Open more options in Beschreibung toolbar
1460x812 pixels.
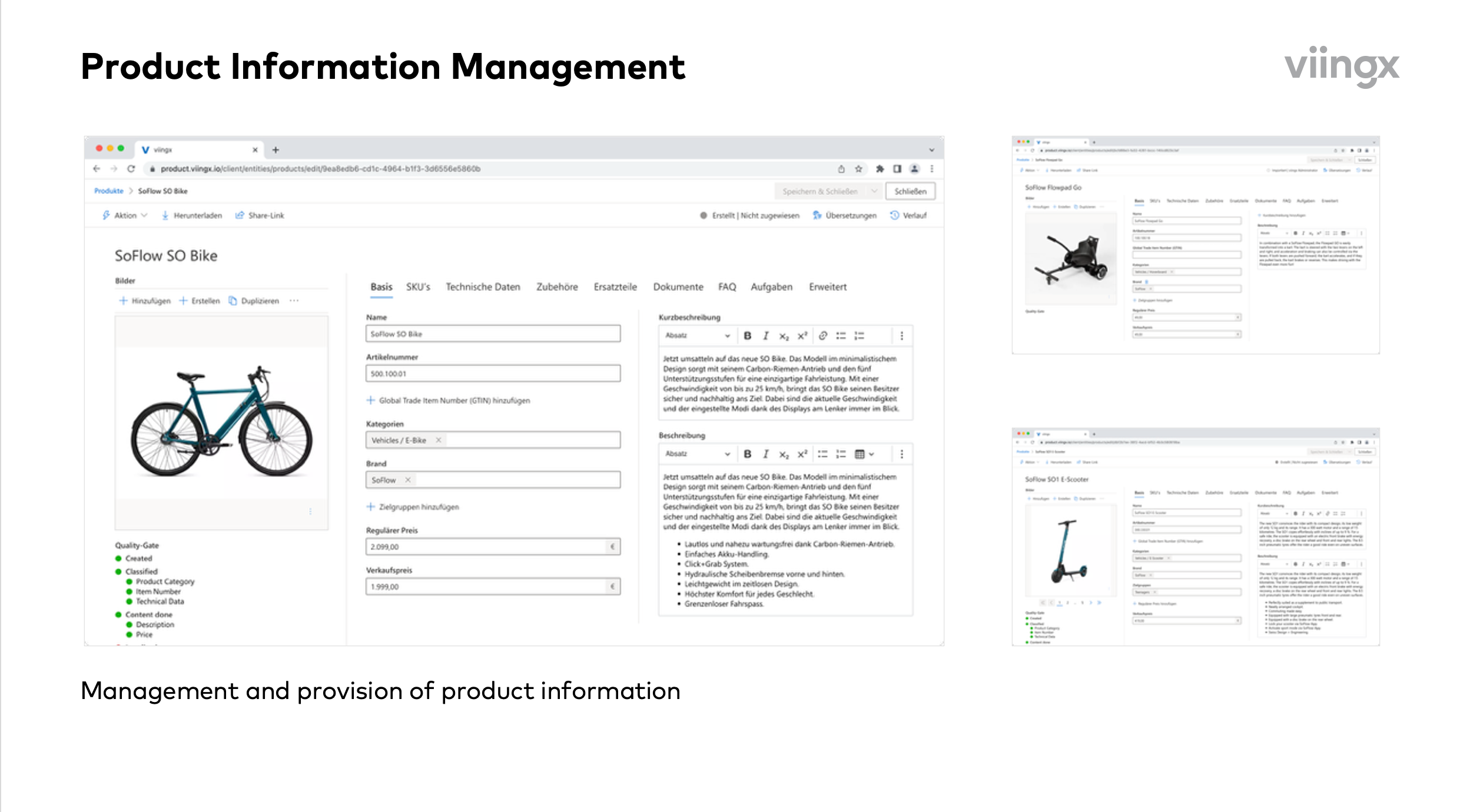click(901, 454)
